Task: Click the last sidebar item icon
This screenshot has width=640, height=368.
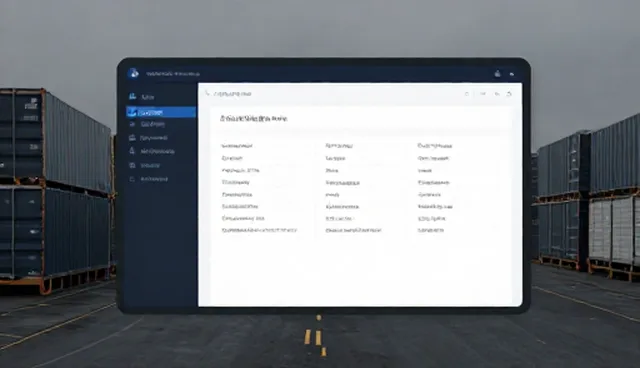Action: [x=132, y=179]
